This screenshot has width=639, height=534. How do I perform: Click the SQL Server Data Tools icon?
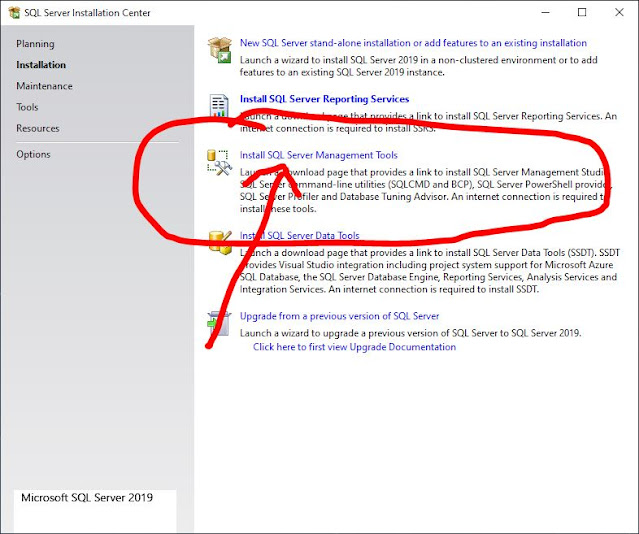[x=220, y=242]
